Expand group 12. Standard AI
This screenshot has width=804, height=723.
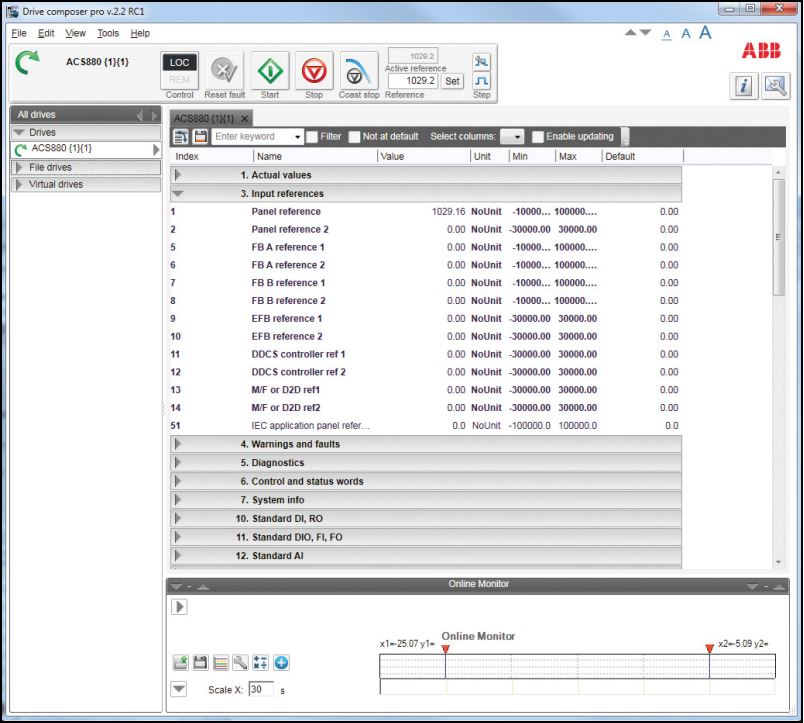pos(177,555)
